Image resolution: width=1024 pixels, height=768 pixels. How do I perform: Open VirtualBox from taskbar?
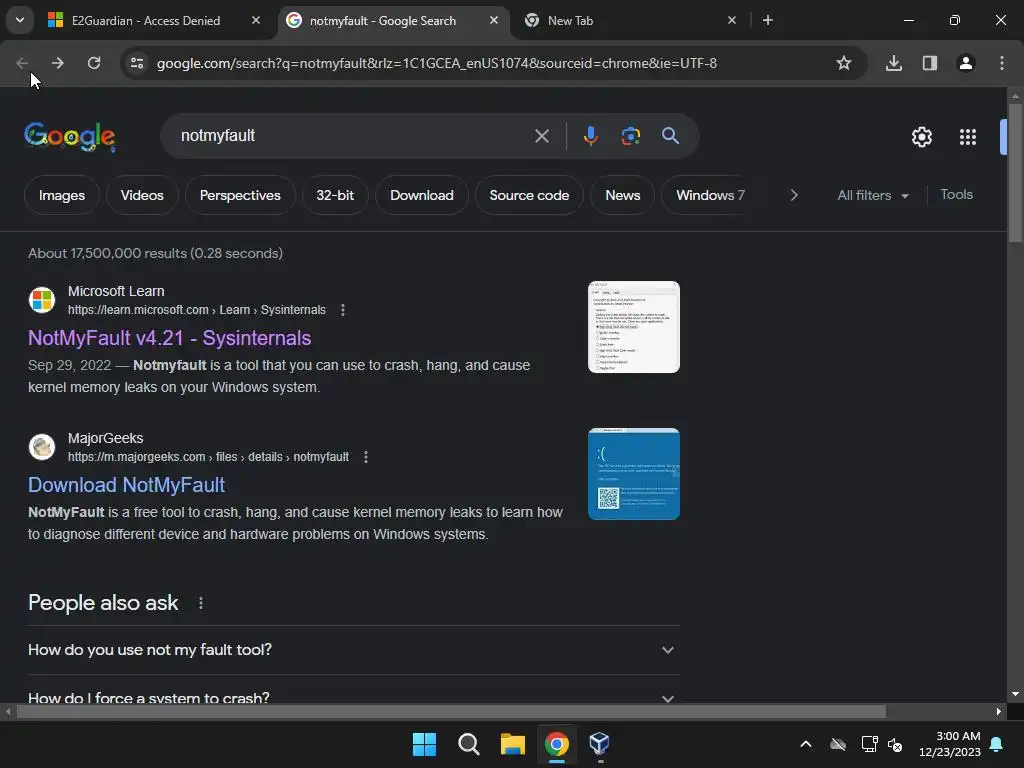click(x=599, y=744)
